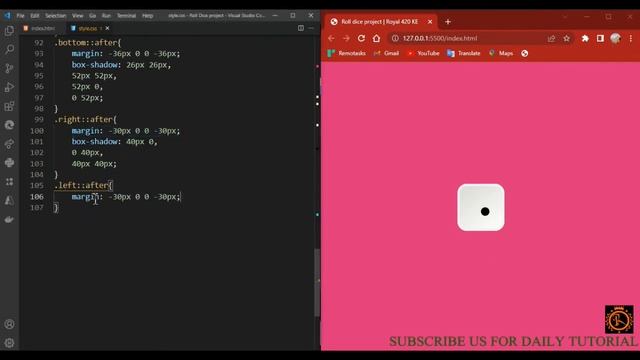640x360 pixels.
Task: Toggle the browser side panel icon
Action: tap(600, 38)
